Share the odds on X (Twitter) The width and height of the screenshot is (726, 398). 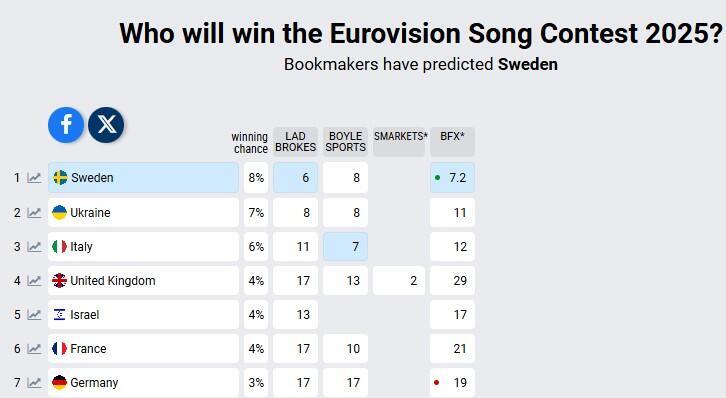[x=106, y=125]
